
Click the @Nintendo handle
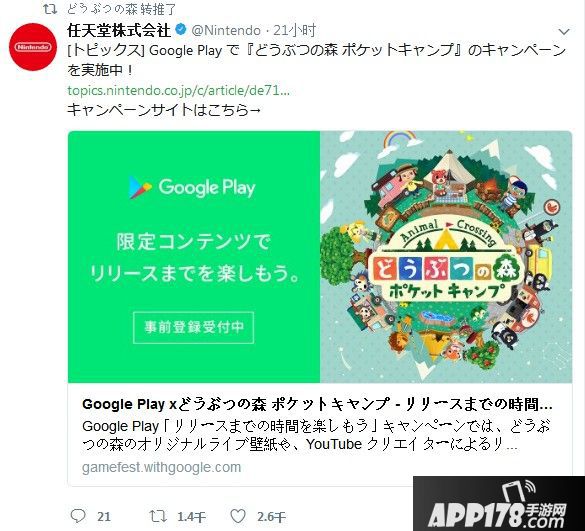(x=226, y=30)
